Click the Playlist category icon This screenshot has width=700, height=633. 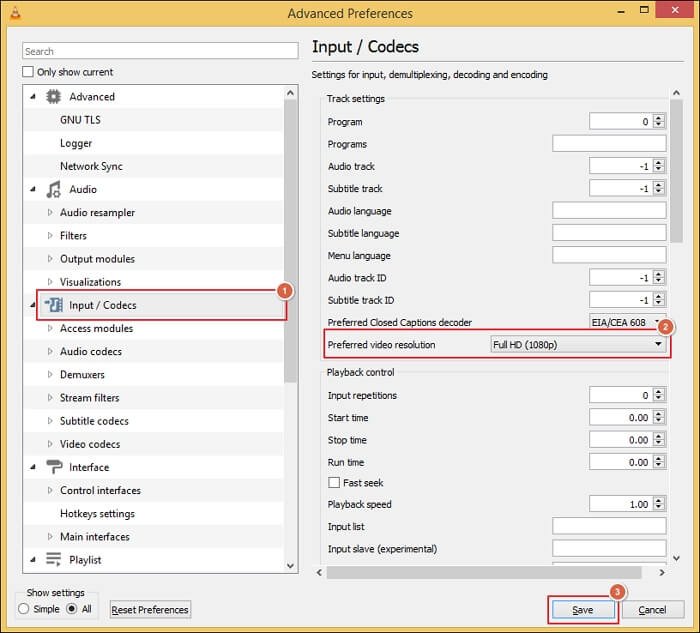[54, 560]
